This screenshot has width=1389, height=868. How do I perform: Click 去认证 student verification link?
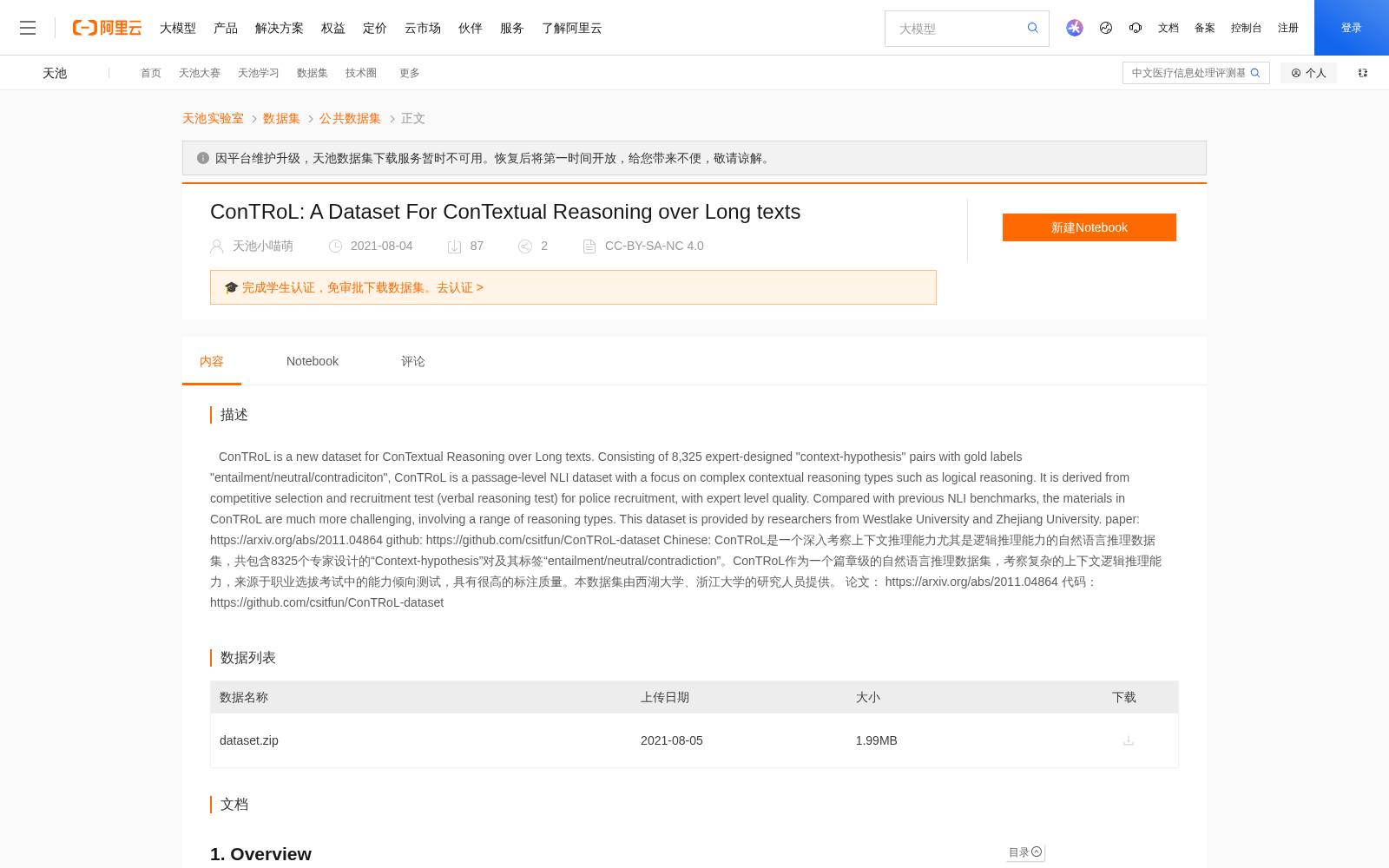[x=460, y=287]
